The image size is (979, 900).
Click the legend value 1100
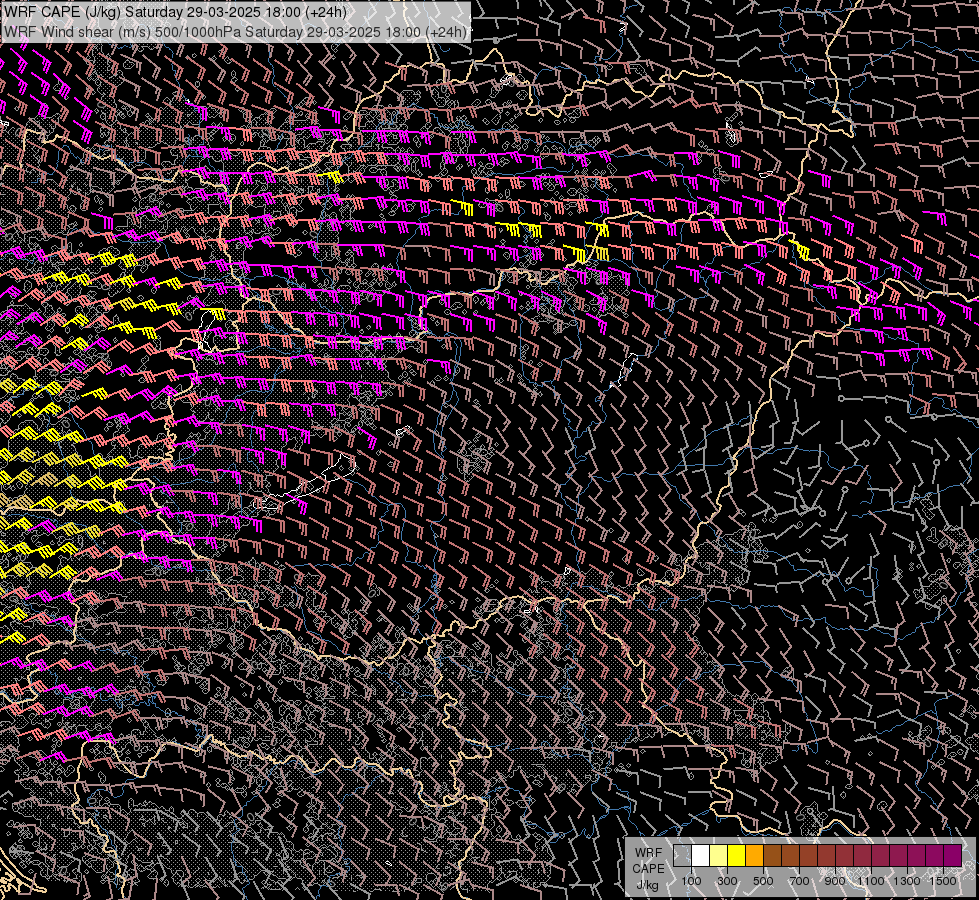(870, 881)
